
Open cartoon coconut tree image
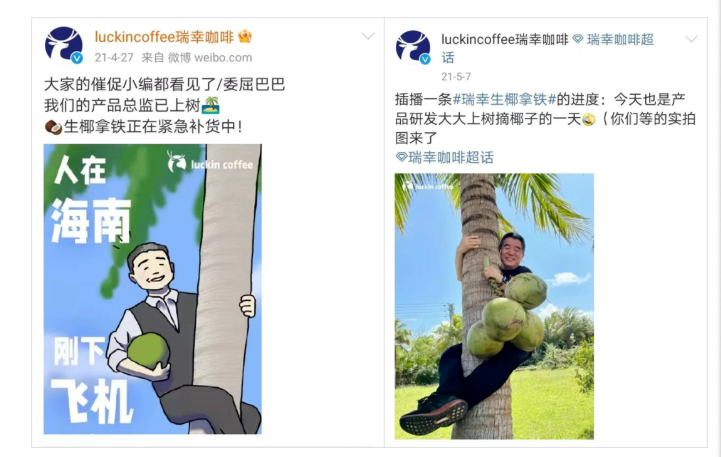pos(153,289)
